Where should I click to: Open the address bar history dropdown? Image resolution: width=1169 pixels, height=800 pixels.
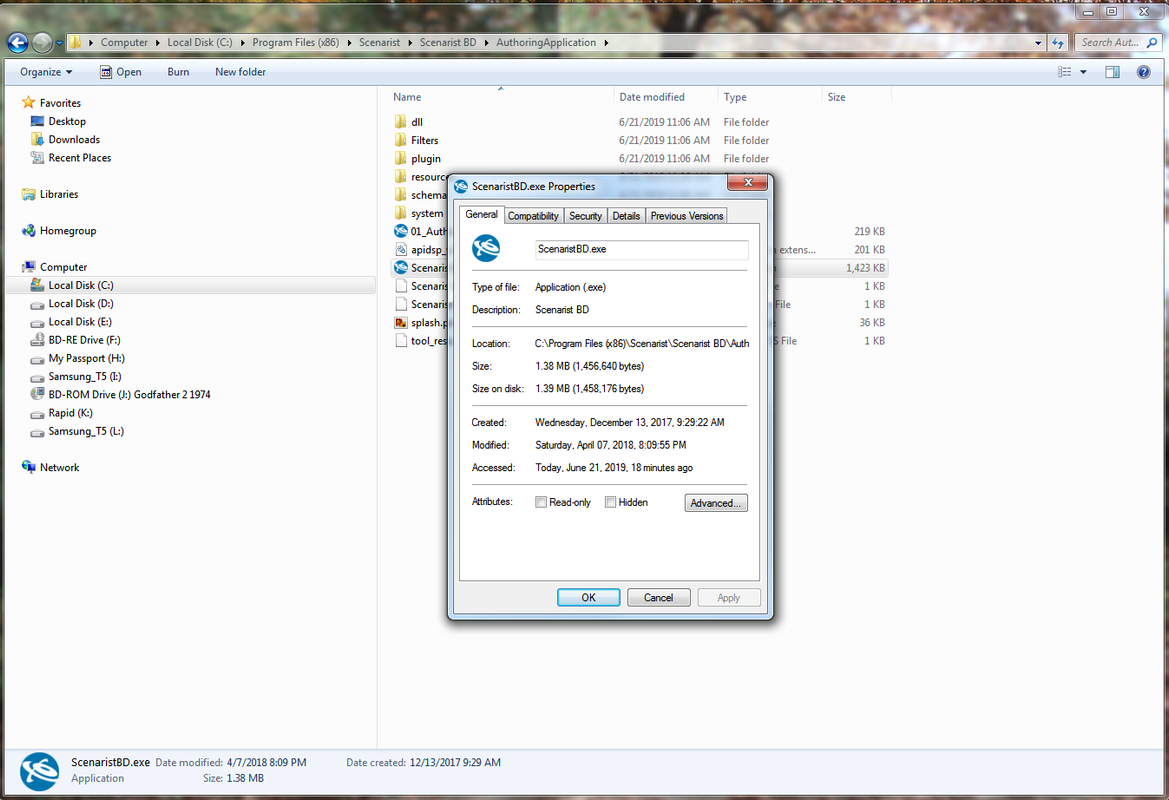point(1038,42)
